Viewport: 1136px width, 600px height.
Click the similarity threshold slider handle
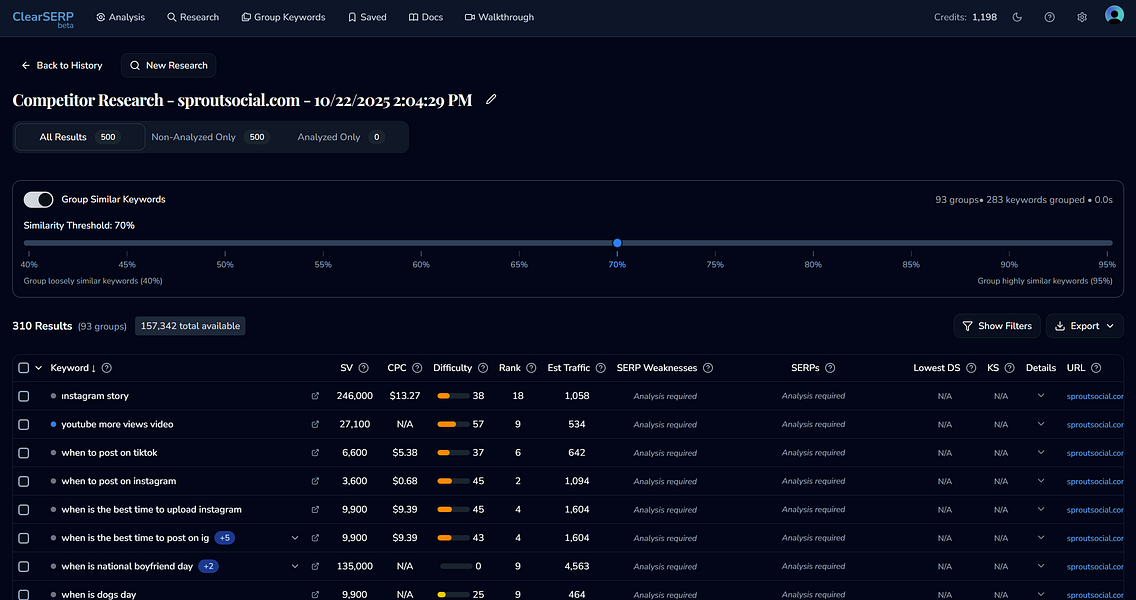617,243
